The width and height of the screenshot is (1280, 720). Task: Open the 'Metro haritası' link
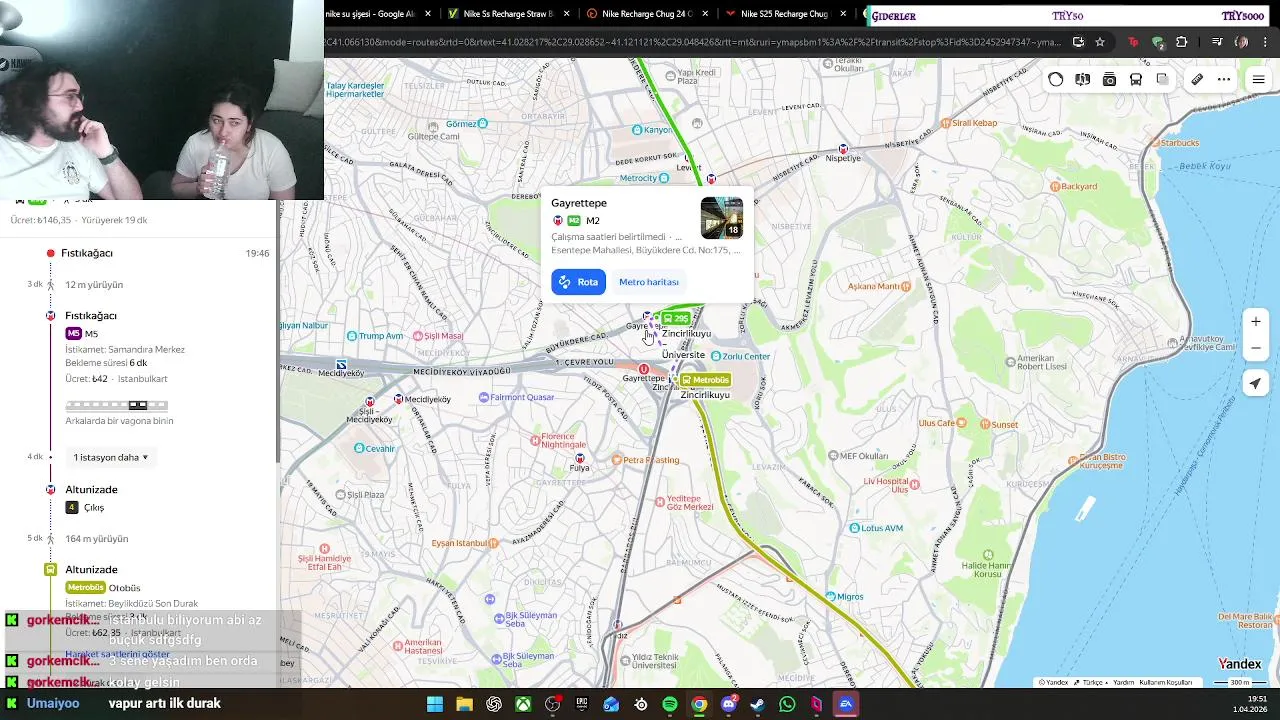click(649, 282)
